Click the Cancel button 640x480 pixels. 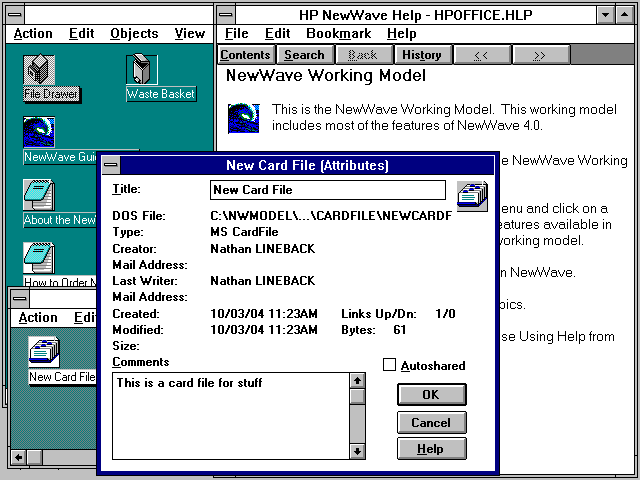tap(431, 422)
